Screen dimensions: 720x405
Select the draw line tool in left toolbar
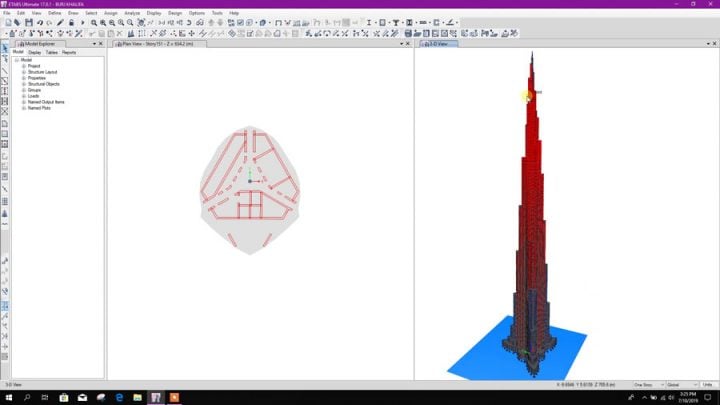pos(5,71)
